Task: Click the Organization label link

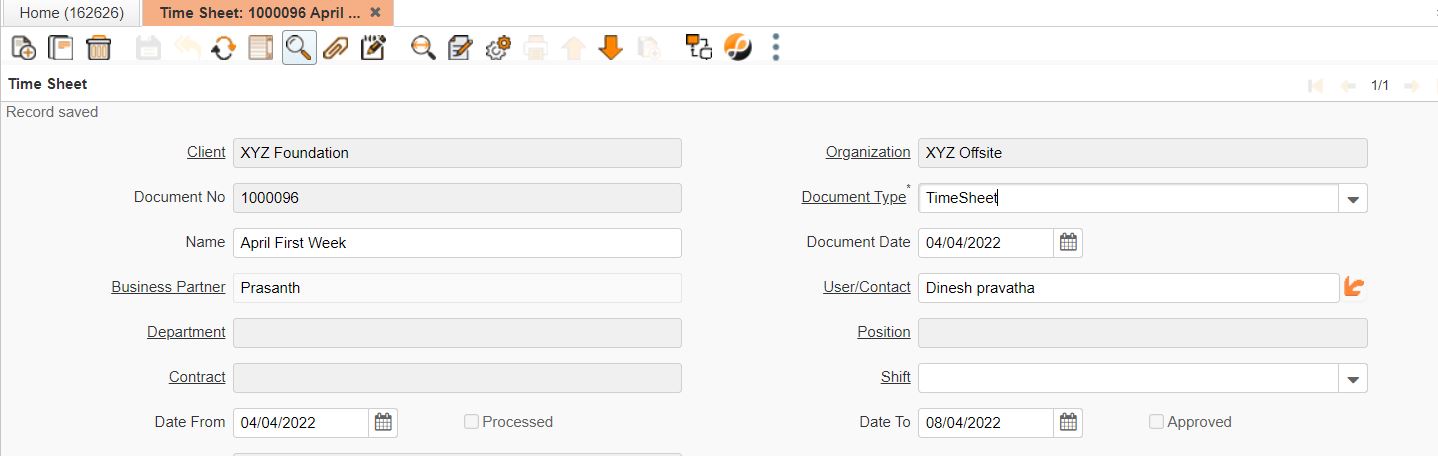Action: tap(868, 152)
